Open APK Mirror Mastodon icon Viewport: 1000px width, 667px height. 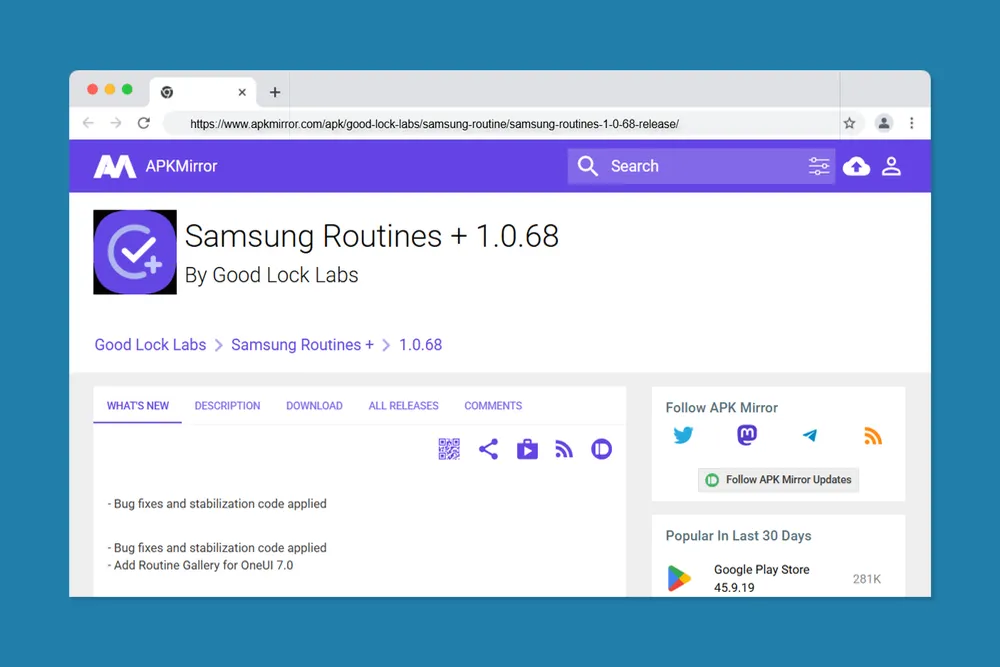(x=747, y=435)
